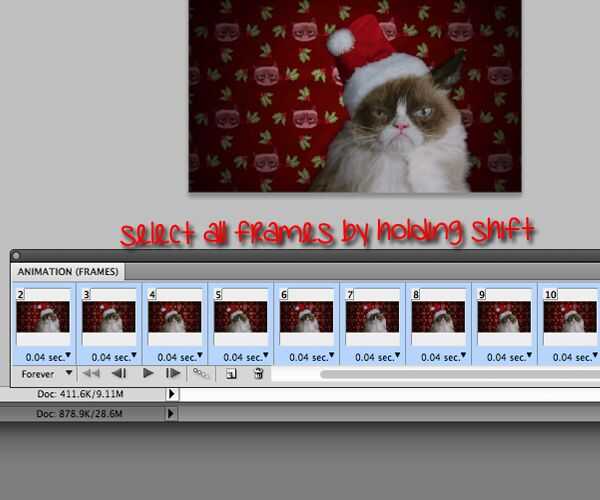Open frame 5 delay time dropdown

point(246,357)
